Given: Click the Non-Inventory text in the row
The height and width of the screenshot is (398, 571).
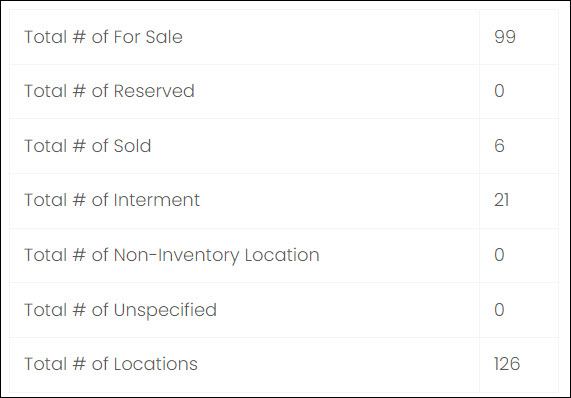Looking at the screenshot, I should [177, 255].
